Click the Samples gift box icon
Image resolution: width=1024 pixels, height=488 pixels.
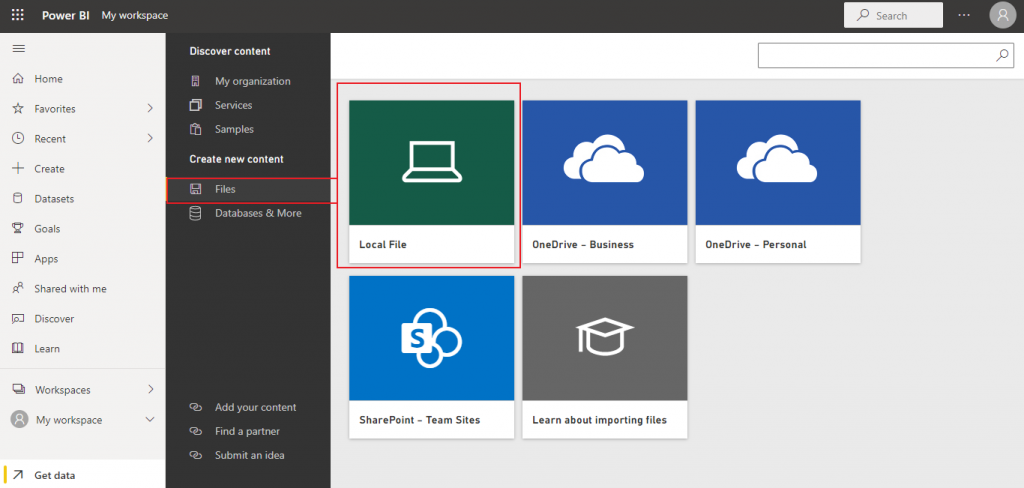[195, 129]
